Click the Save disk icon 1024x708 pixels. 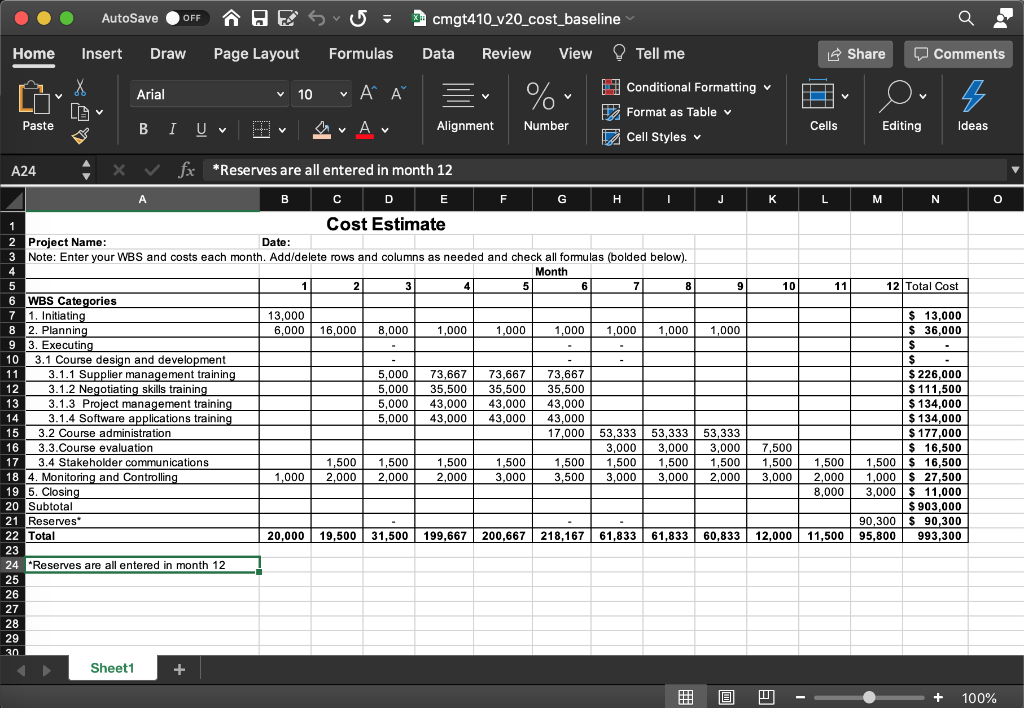(259, 18)
